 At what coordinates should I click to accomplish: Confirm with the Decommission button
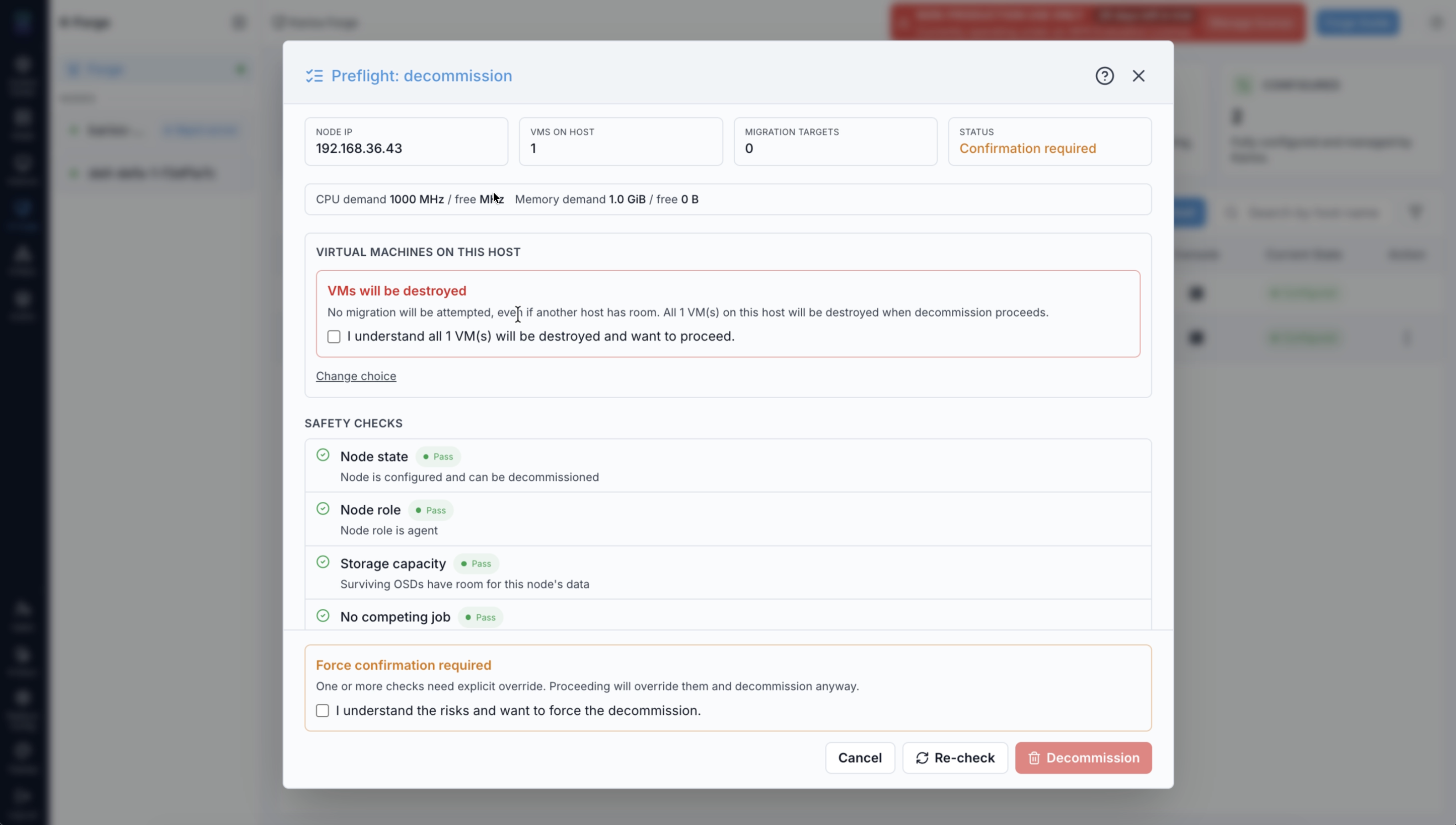[x=1083, y=757]
